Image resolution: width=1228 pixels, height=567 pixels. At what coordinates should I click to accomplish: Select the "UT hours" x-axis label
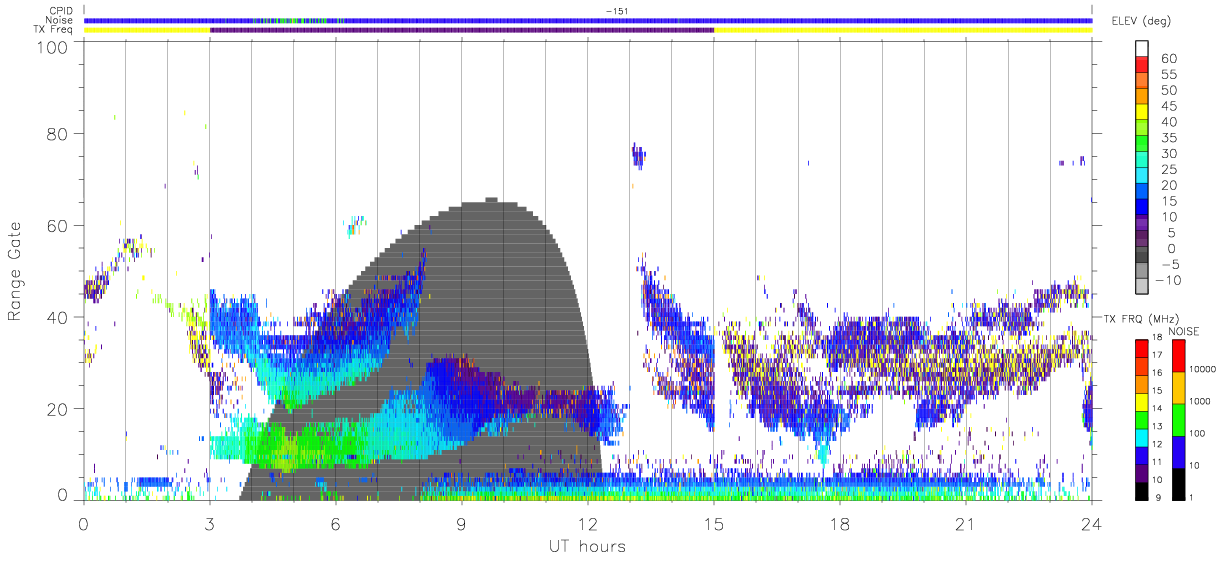pyautogui.click(x=586, y=547)
